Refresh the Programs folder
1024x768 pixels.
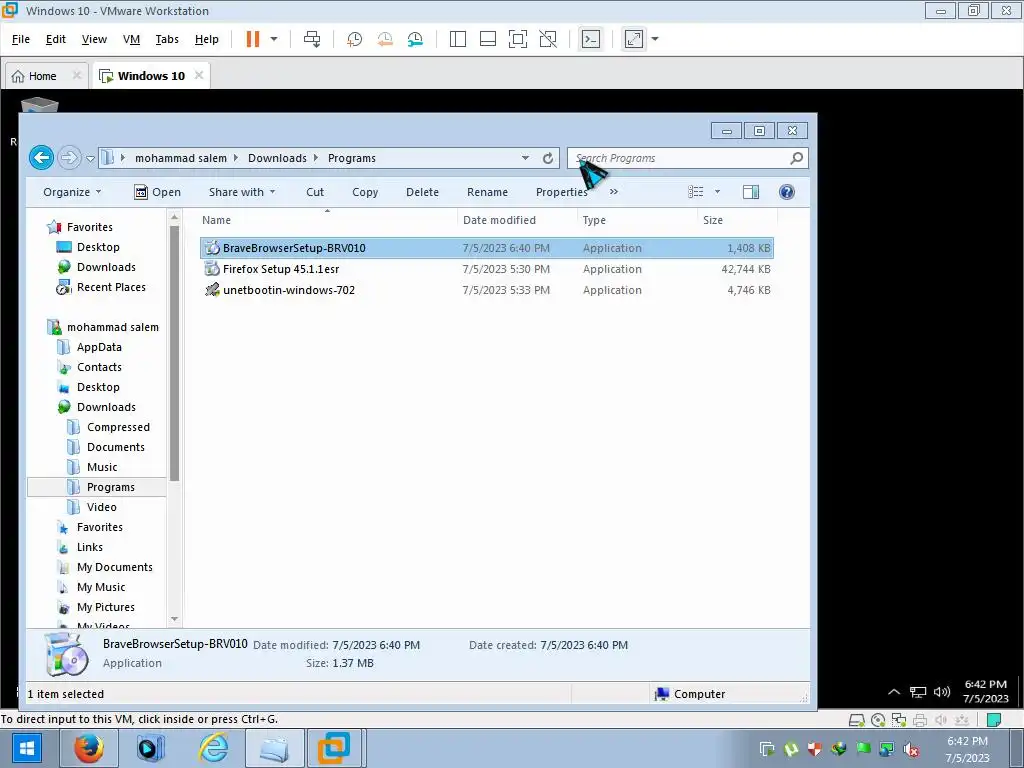pos(548,158)
